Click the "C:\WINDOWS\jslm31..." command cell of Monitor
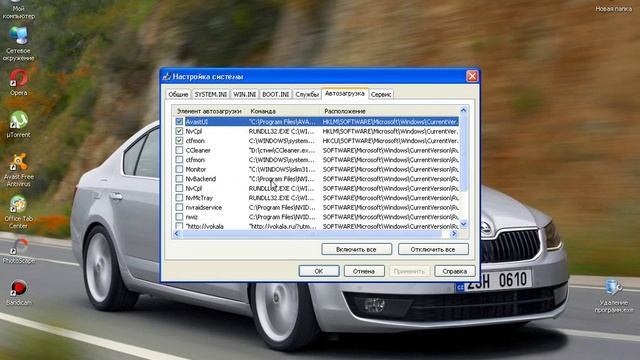The width and height of the screenshot is (640, 360). click(x=282, y=169)
